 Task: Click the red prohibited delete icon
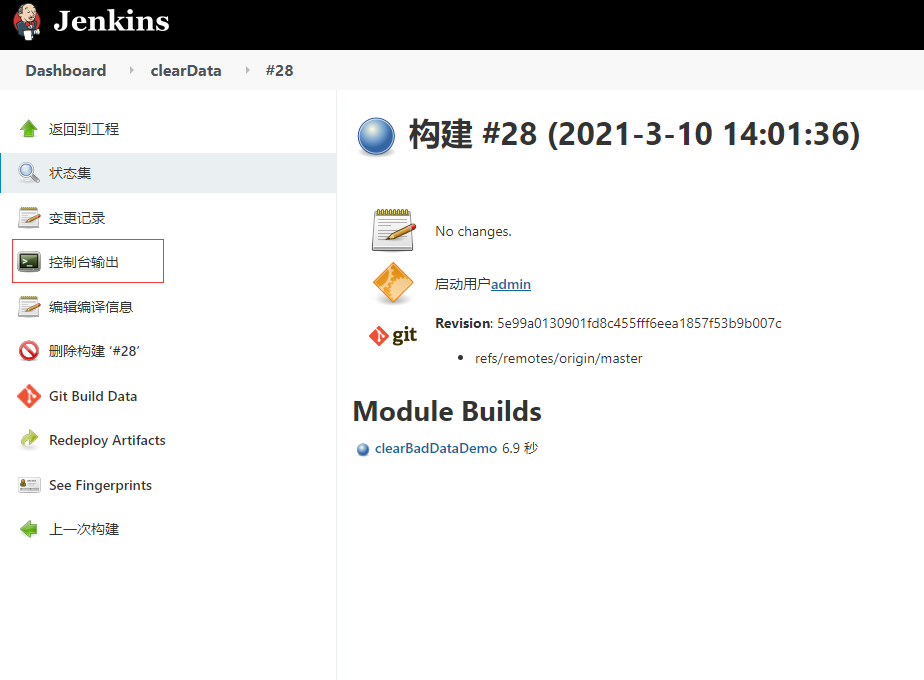29,351
